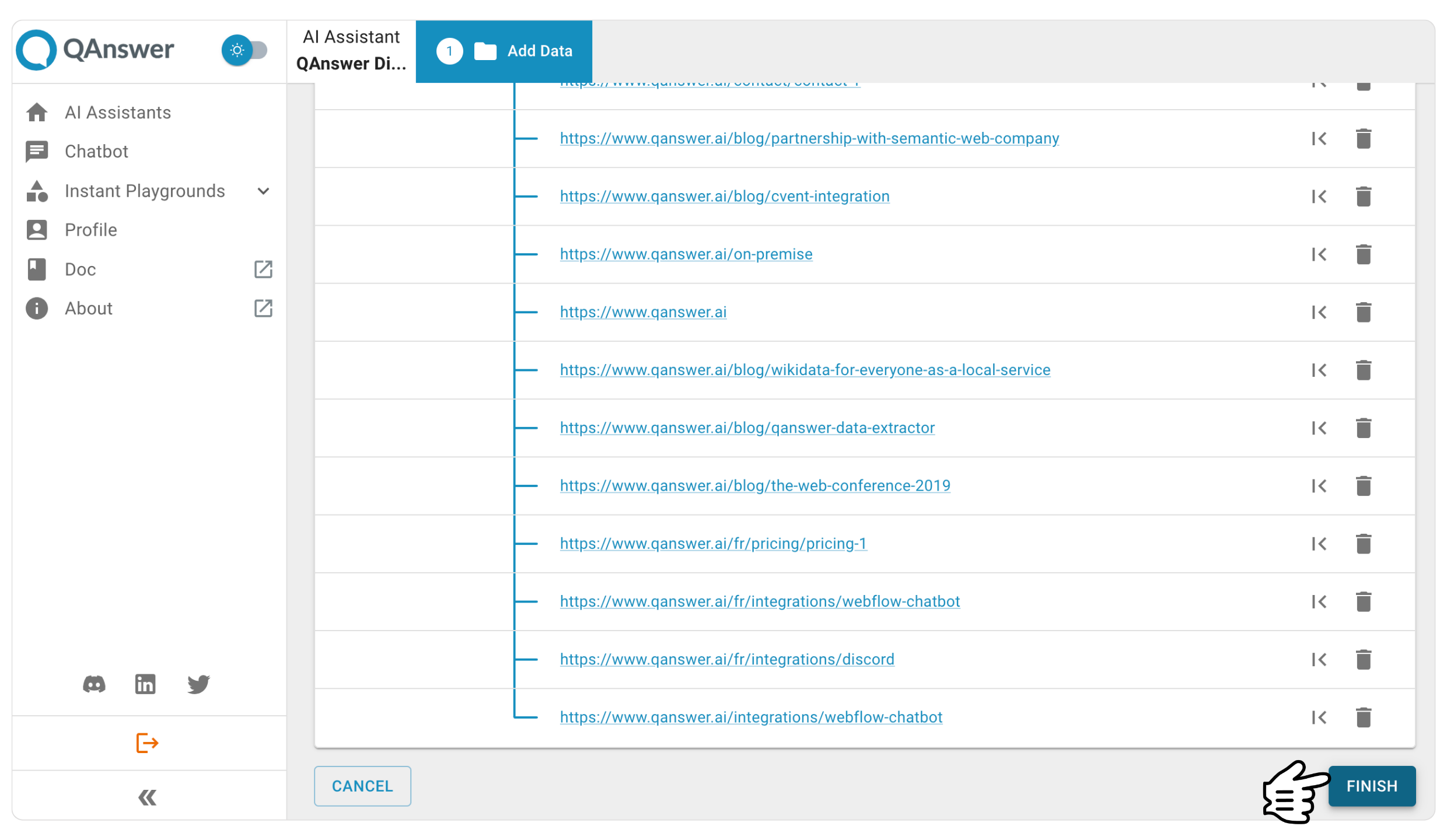Viewport: 1447px width, 840px height.
Task: Click delete icon for discord integration
Action: coord(1363,659)
